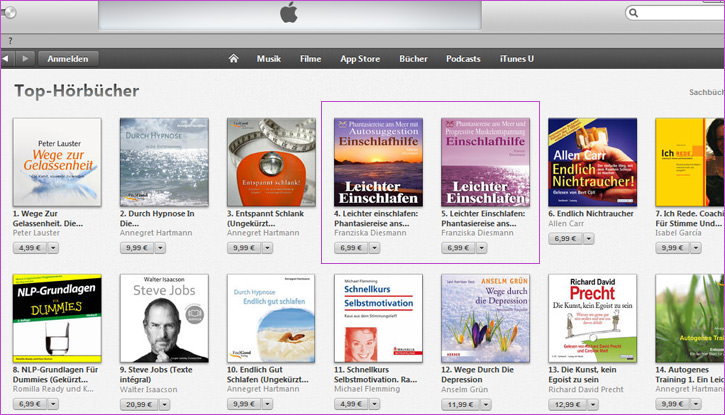Viewport: 725px width, 415px height.
Task: Open the Schnellkurs Selbstmotivation cover
Action: [378, 318]
